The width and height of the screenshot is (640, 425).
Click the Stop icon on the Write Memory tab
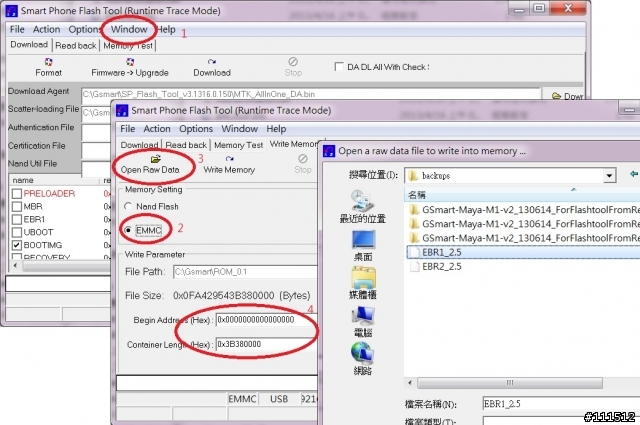(x=302, y=158)
